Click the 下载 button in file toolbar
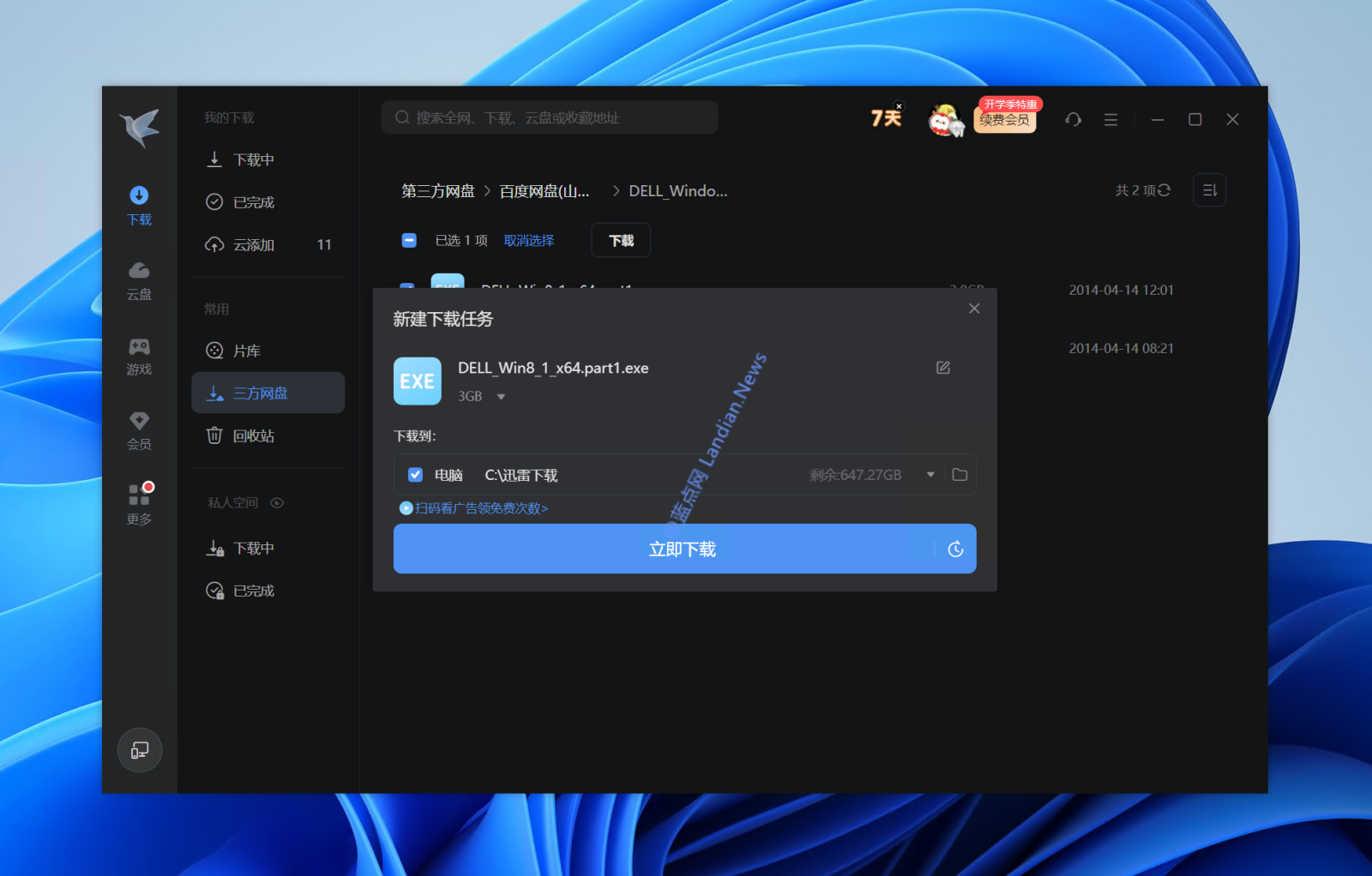Viewport: 1372px width, 876px height. (621, 240)
